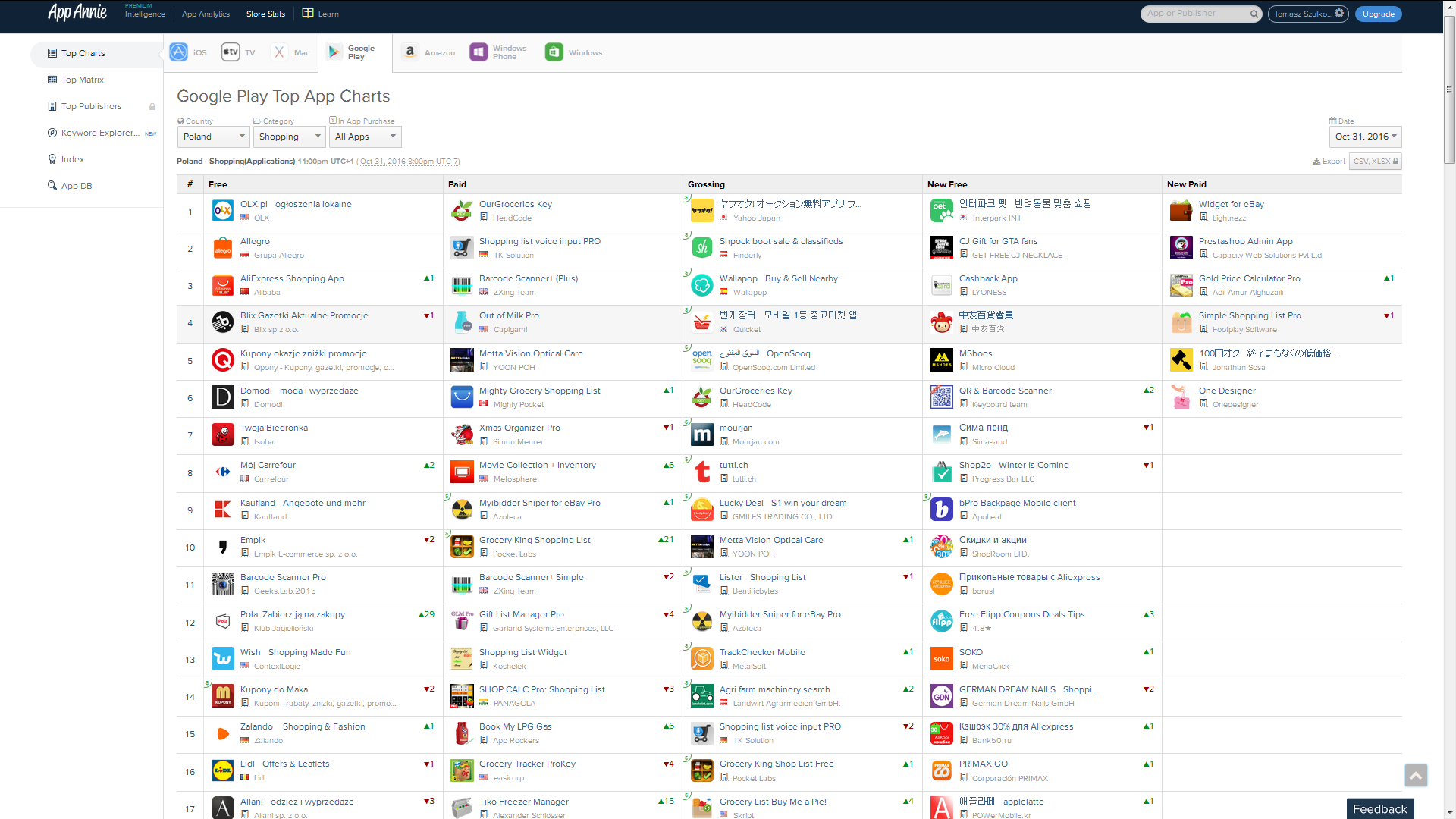Click the Upgrade button

coord(1378,14)
